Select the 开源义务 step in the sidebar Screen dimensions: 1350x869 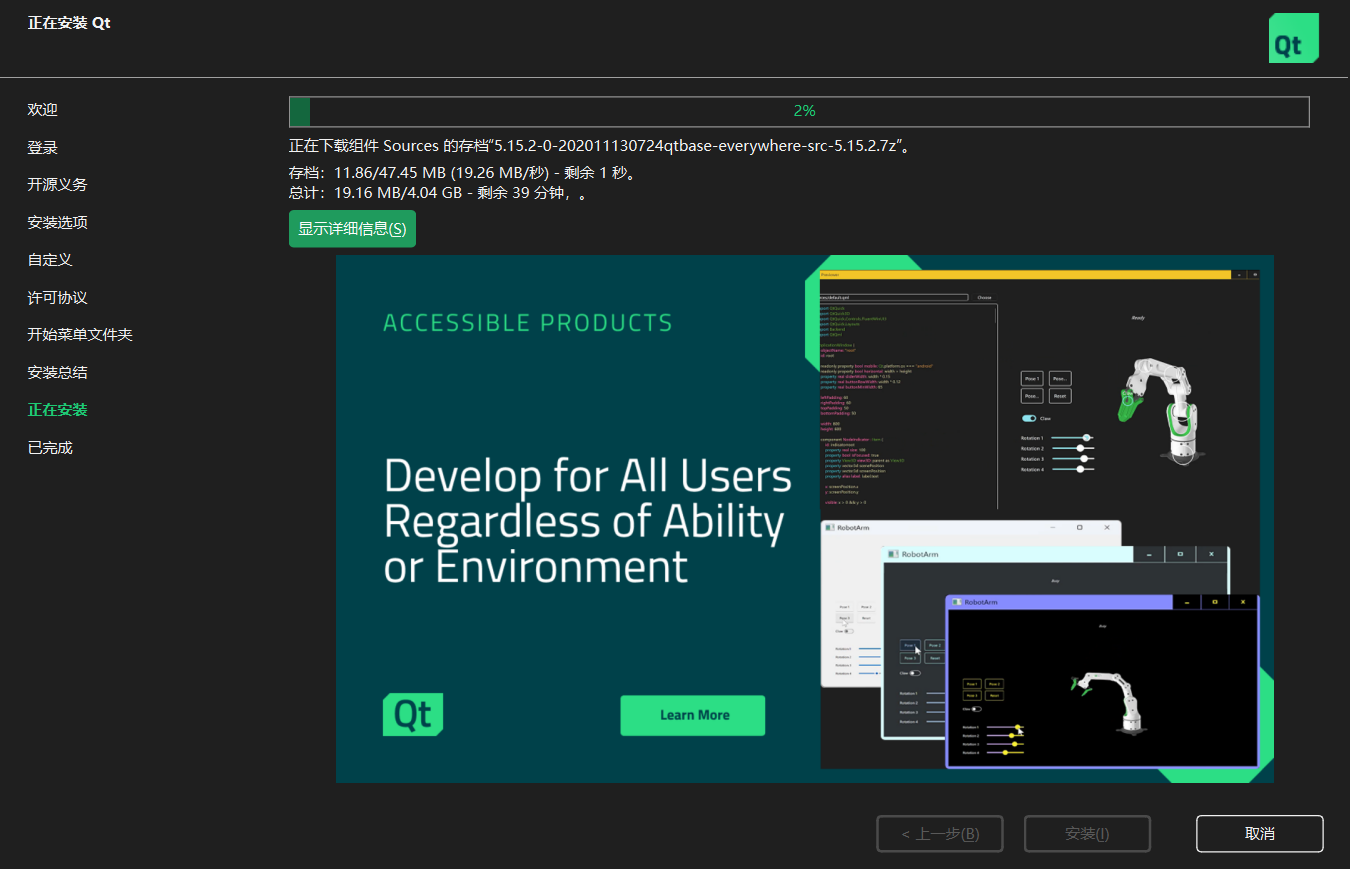tap(57, 185)
